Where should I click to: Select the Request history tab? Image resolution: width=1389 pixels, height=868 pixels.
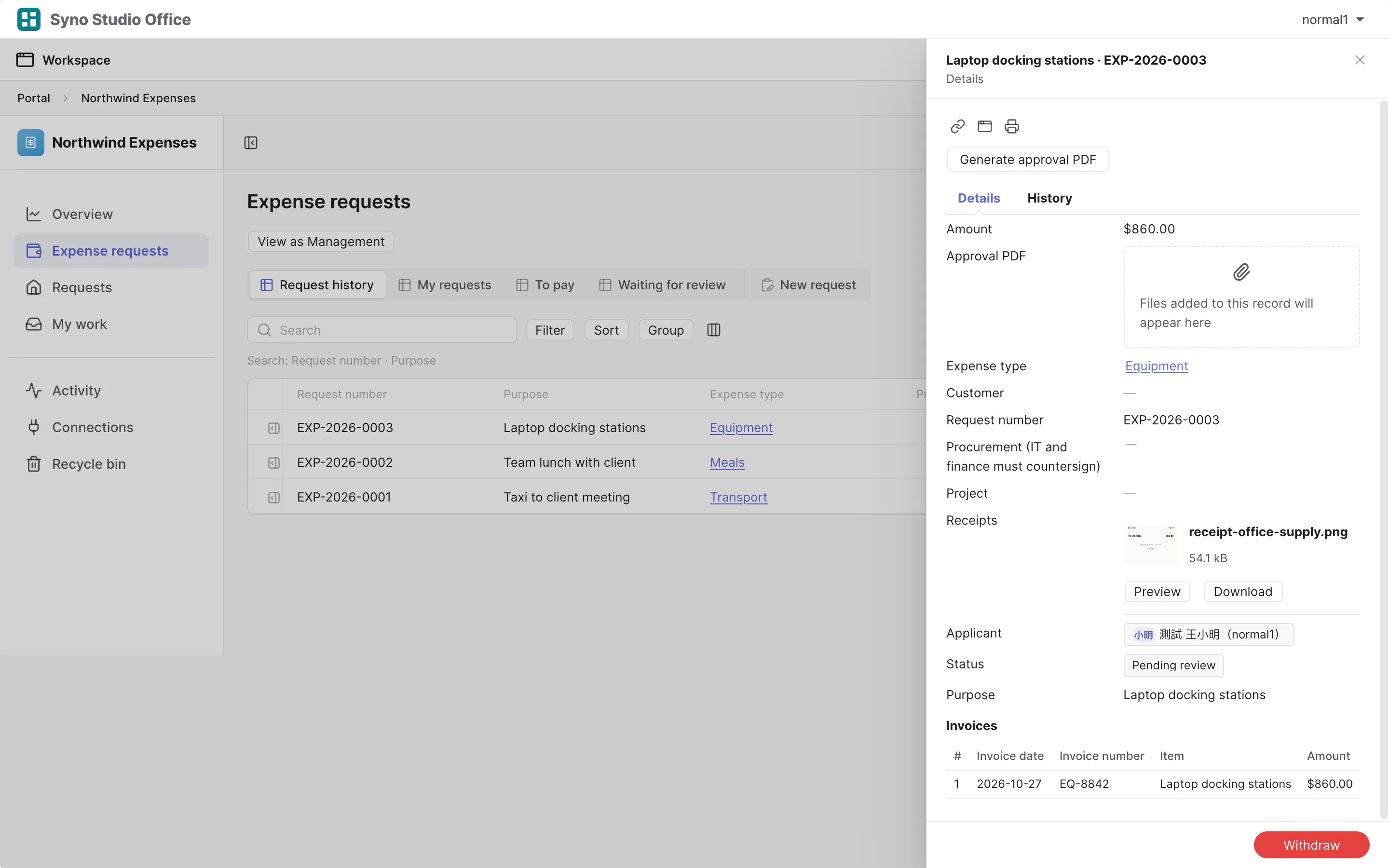[x=317, y=285]
